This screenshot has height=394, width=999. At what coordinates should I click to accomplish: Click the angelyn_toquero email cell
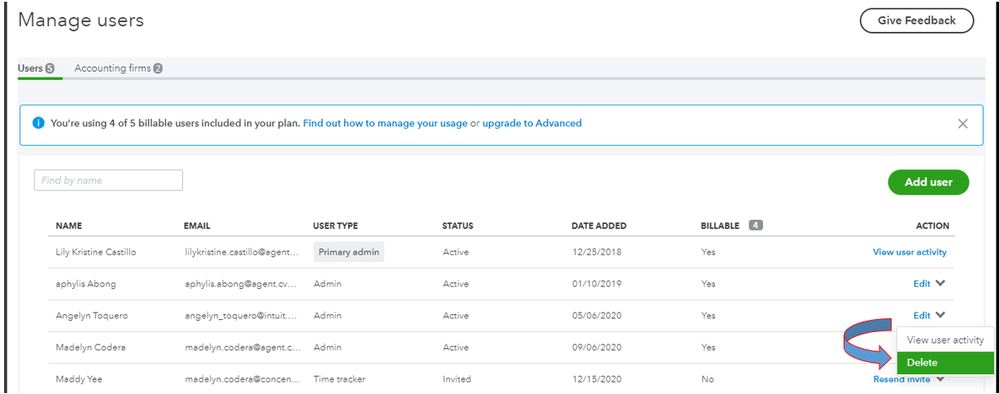241,315
